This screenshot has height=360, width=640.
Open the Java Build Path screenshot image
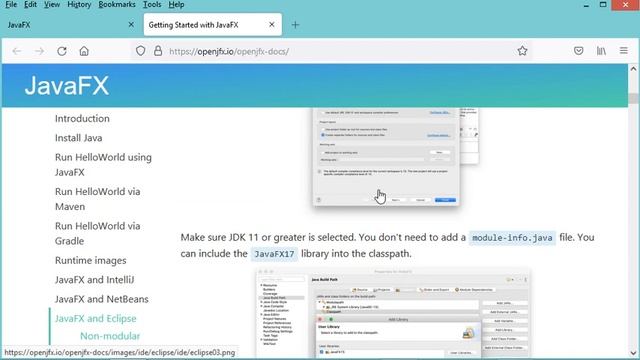click(x=393, y=313)
